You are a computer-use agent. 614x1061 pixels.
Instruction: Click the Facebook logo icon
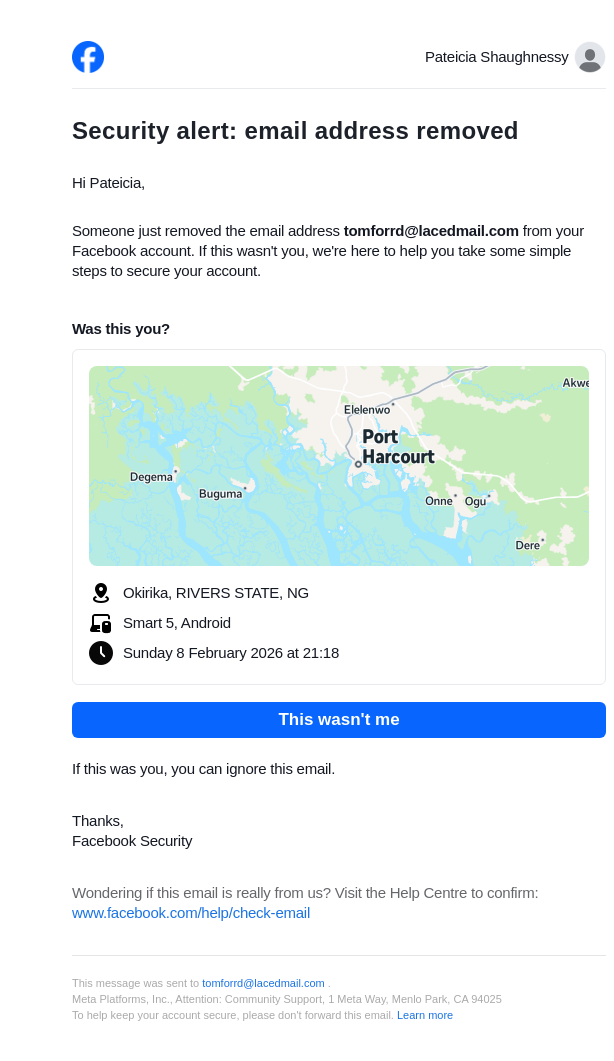(88, 57)
